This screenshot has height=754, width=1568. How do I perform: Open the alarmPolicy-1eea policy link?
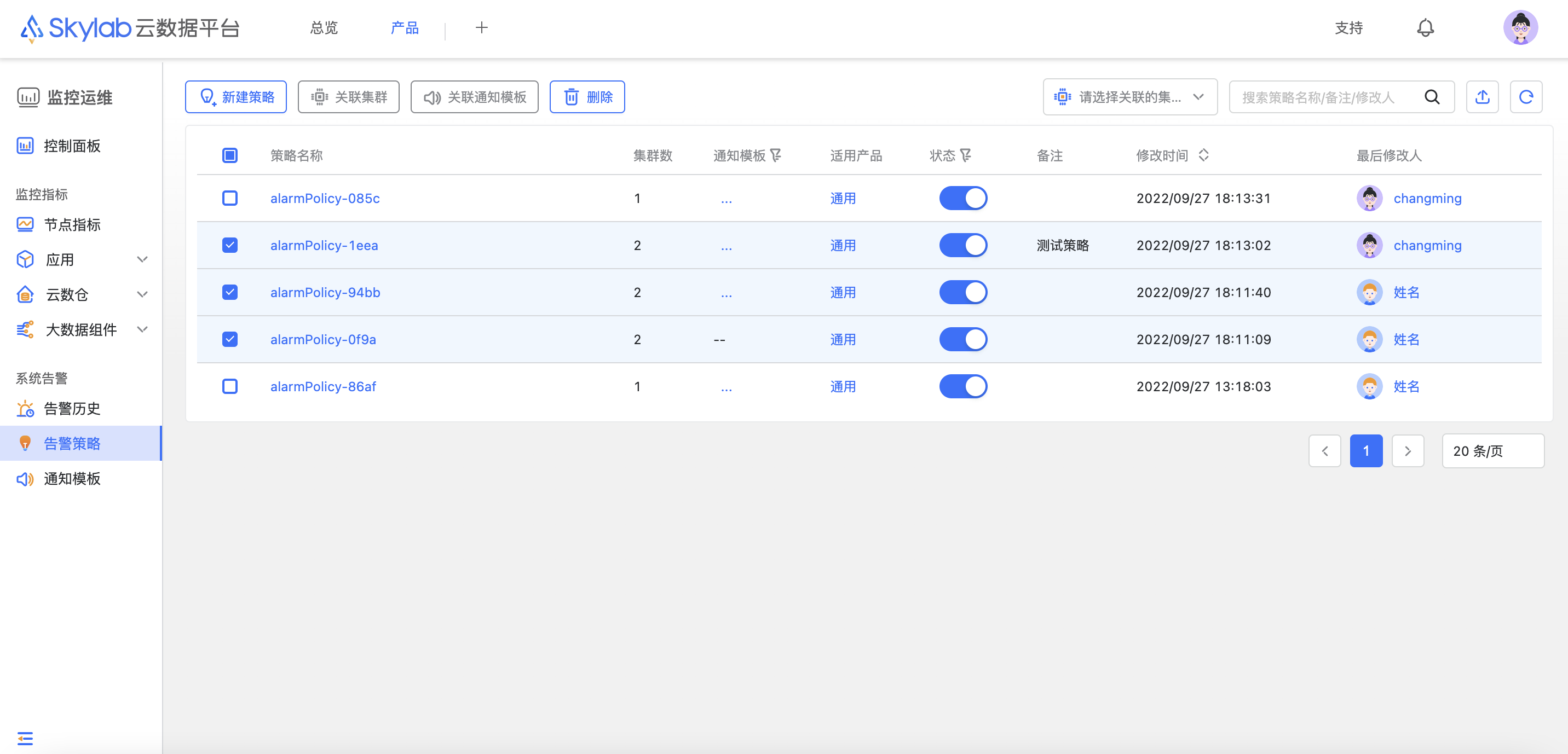324,245
